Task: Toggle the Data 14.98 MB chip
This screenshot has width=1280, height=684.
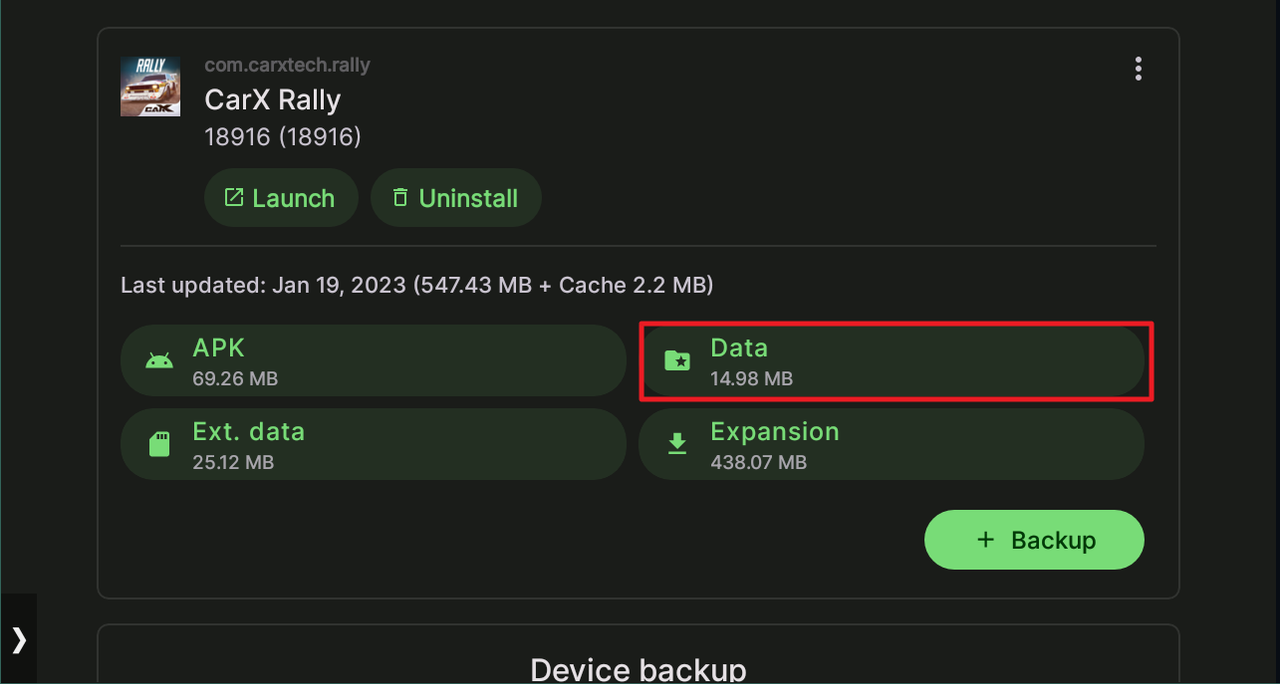Action: [891, 360]
